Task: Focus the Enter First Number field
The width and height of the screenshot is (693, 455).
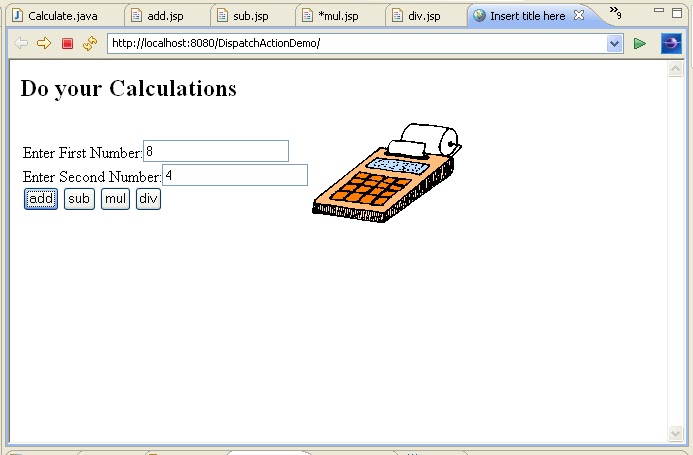Action: click(x=216, y=151)
